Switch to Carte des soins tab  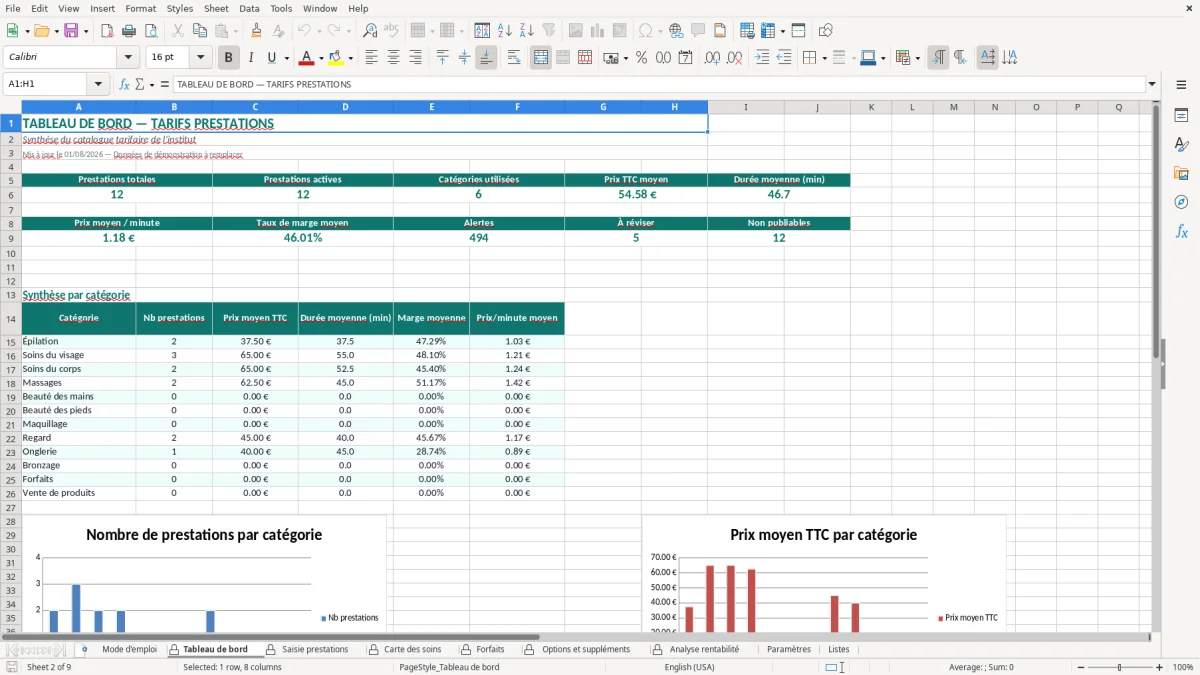(x=412, y=649)
